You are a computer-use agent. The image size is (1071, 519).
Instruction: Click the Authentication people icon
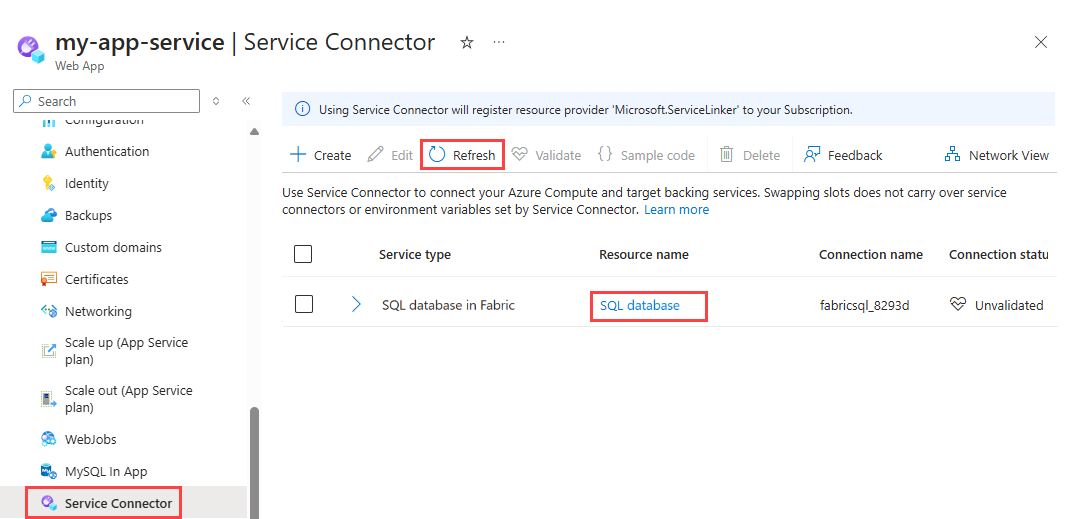[x=48, y=152]
